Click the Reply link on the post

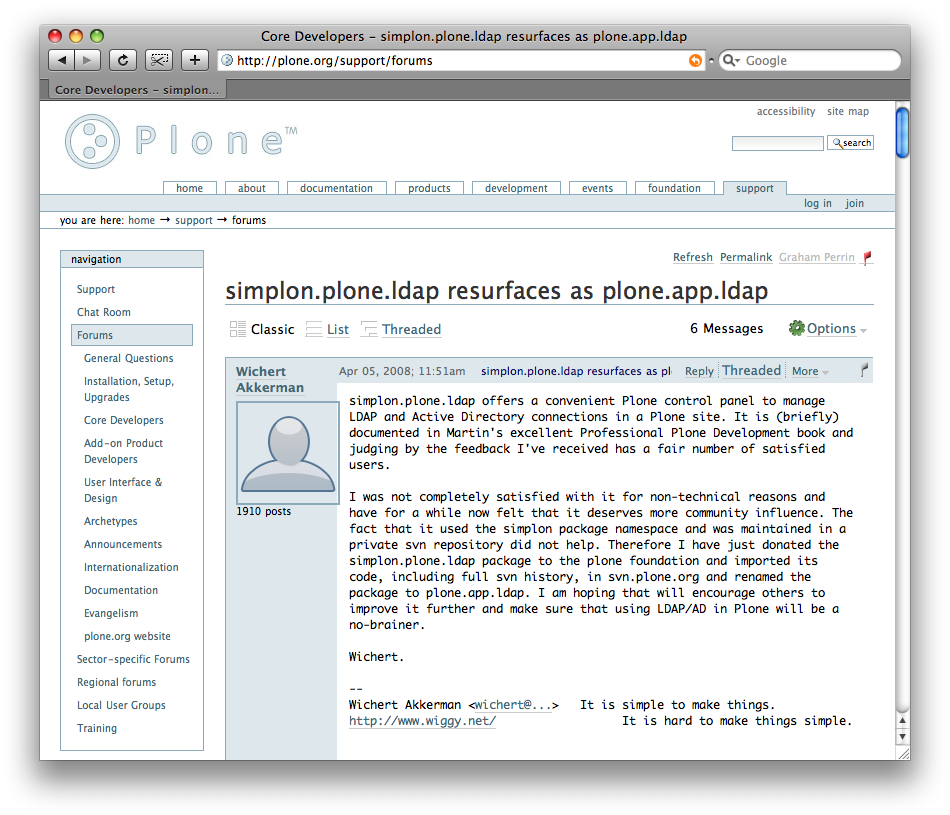click(699, 371)
